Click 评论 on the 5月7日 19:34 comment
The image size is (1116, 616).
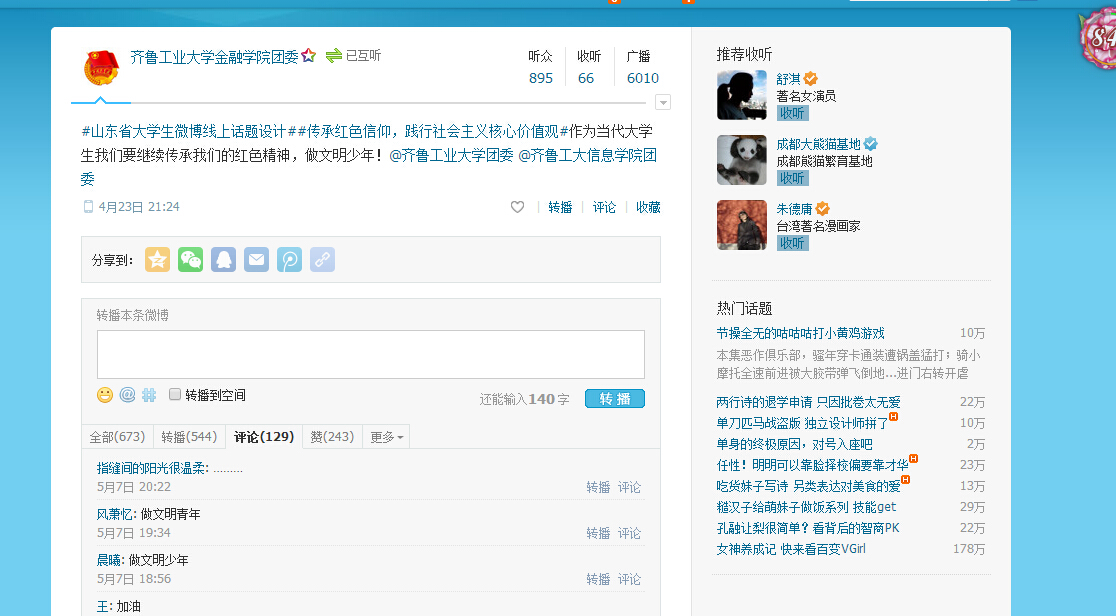629,533
